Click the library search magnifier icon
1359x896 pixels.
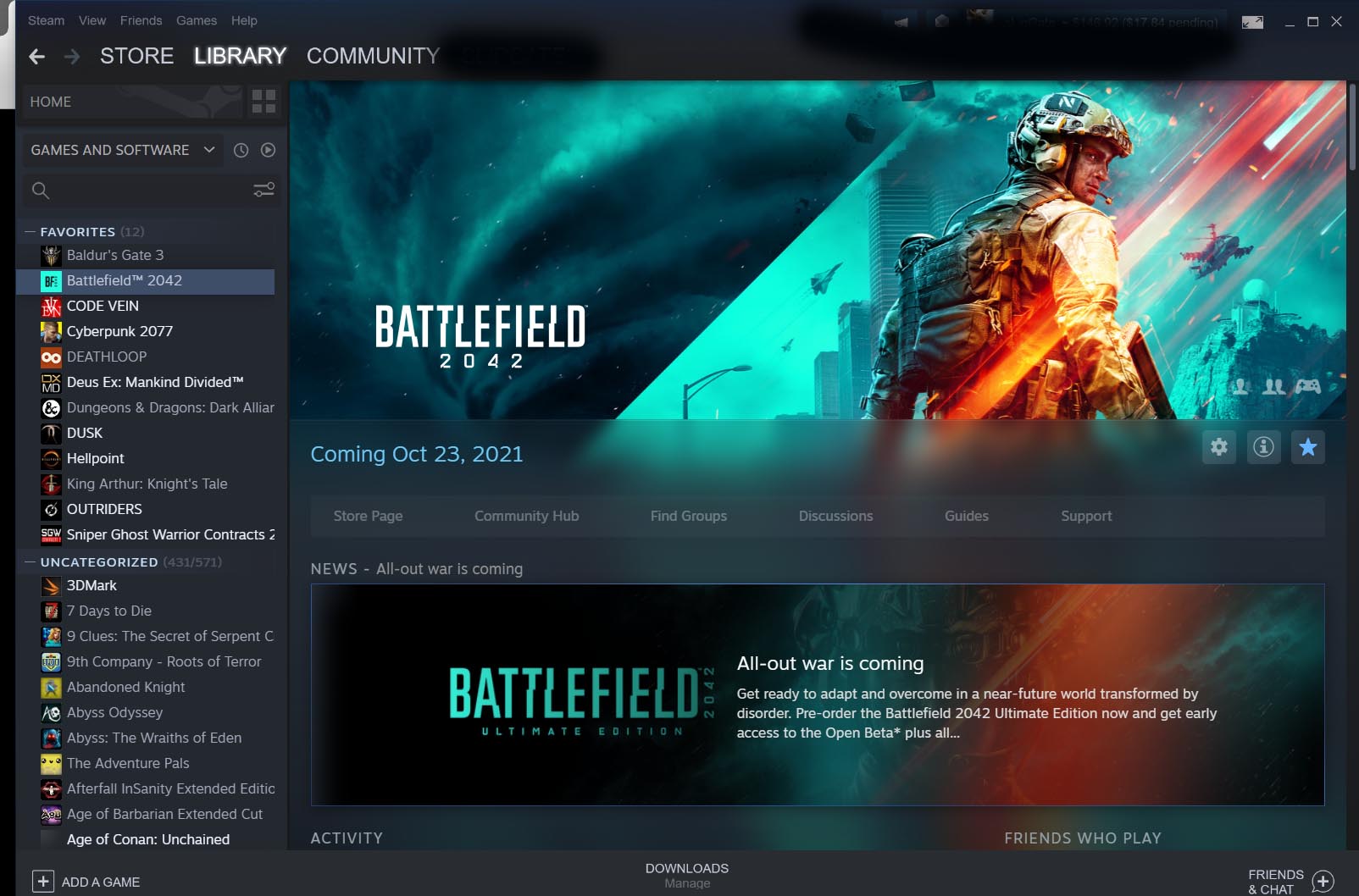click(41, 191)
